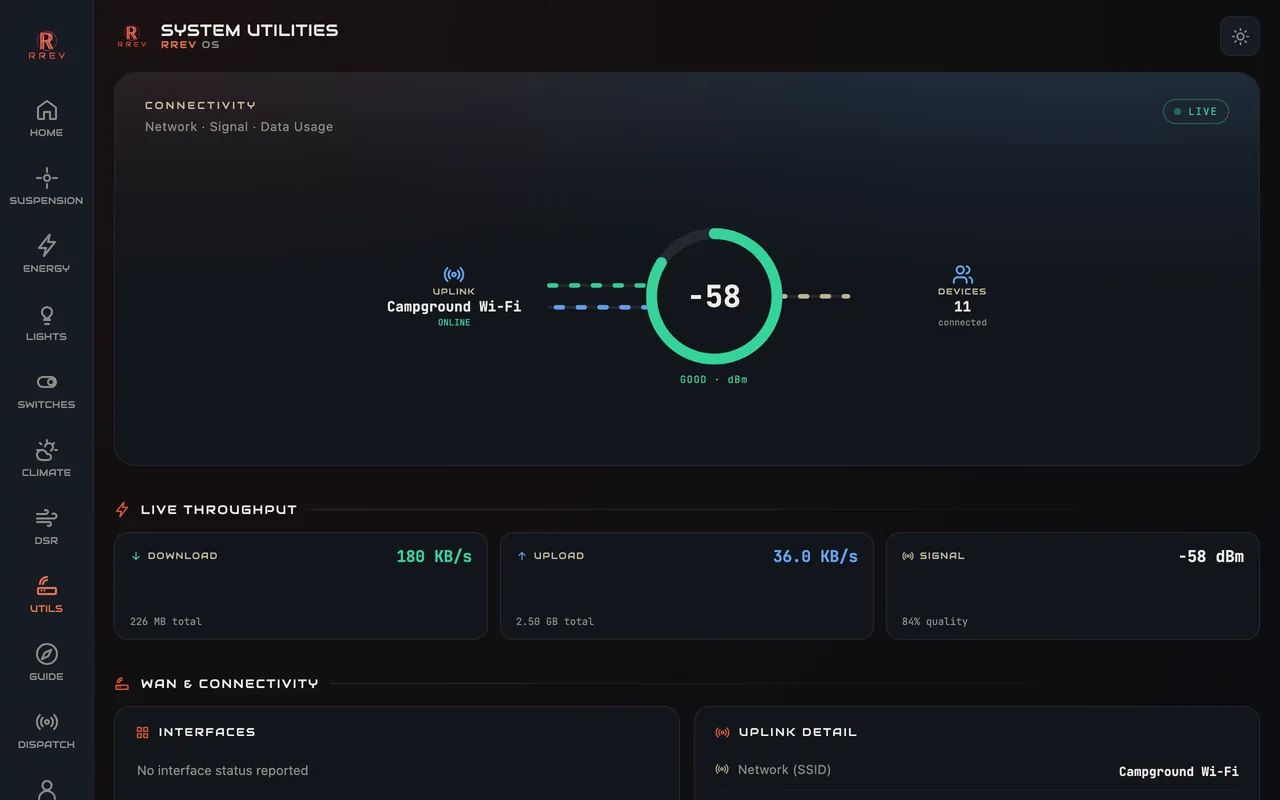Click the INTERFACES card heading
The image size is (1280, 800).
(x=207, y=732)
